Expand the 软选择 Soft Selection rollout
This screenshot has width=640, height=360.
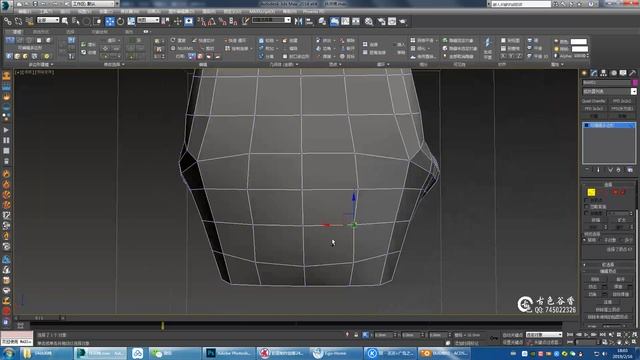click(x=608, y=264)
